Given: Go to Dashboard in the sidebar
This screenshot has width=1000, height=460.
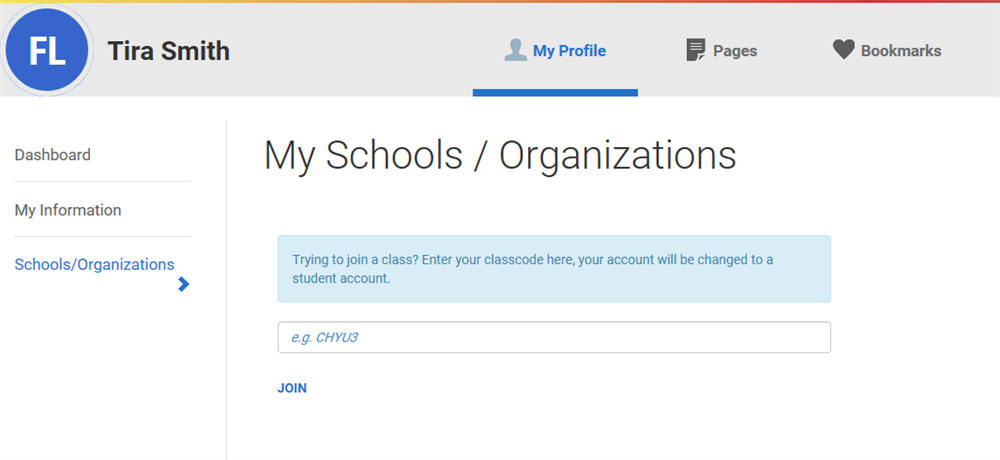Looking at the screenshot, I should 53,155.
